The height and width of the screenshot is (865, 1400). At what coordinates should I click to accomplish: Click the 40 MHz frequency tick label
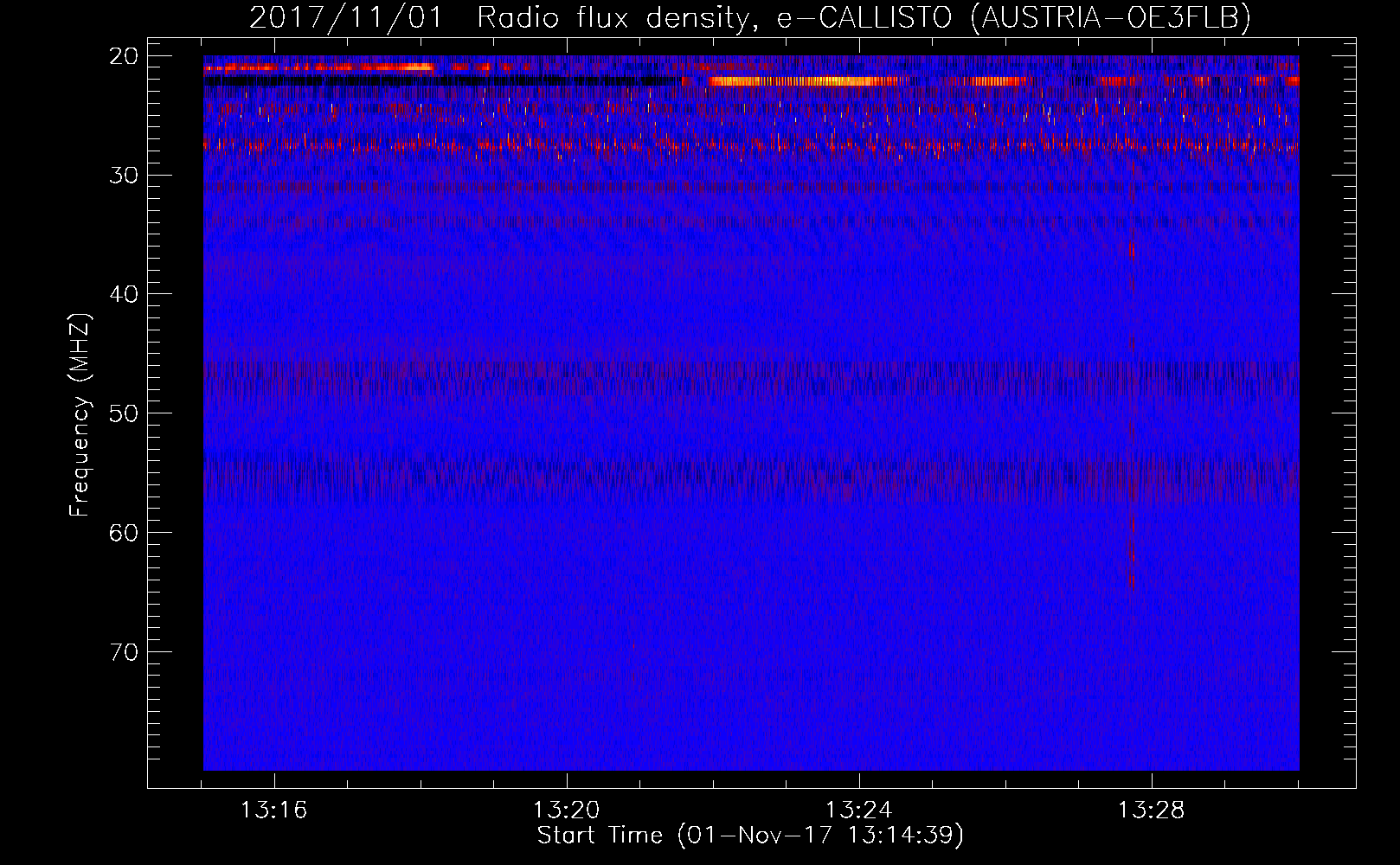[125, 294]
